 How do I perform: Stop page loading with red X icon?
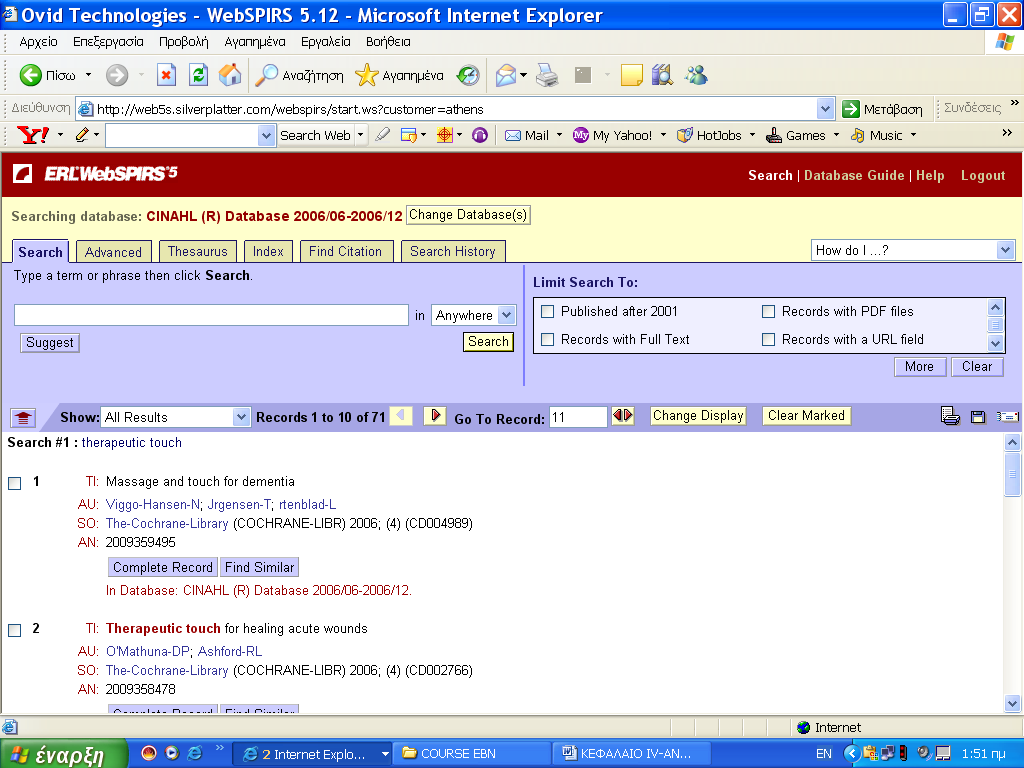167,75
